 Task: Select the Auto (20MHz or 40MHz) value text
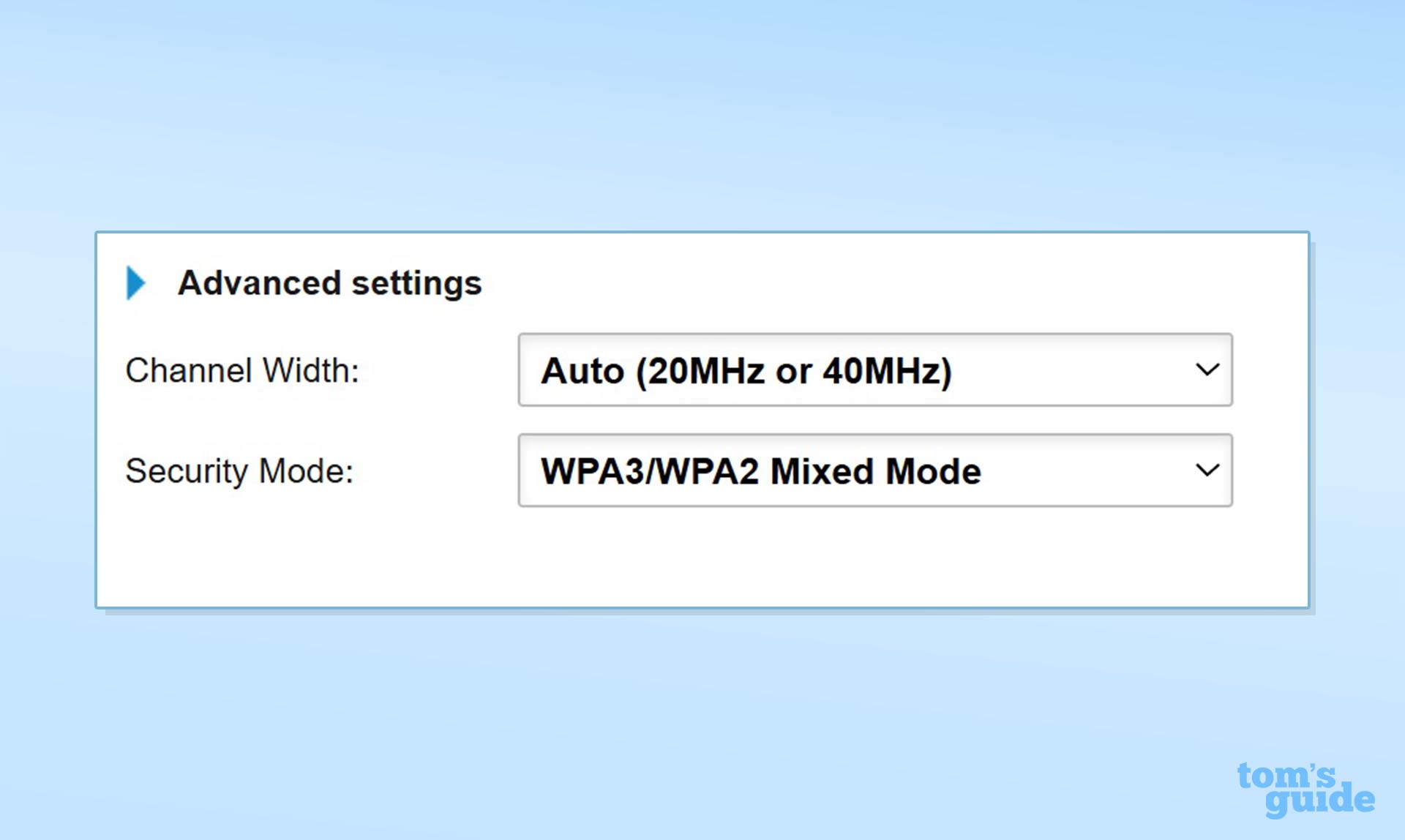(x=746, y=371)
